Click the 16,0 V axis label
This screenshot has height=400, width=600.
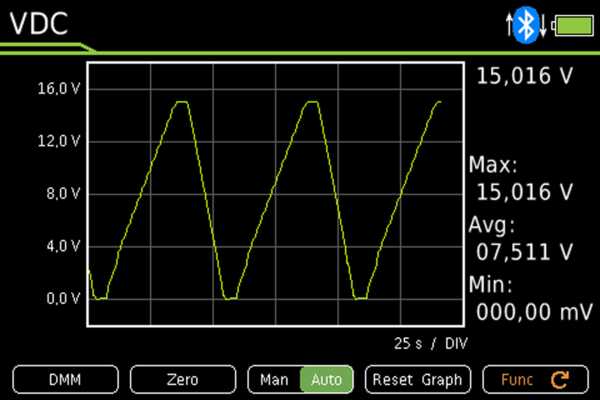click(59, 89)
